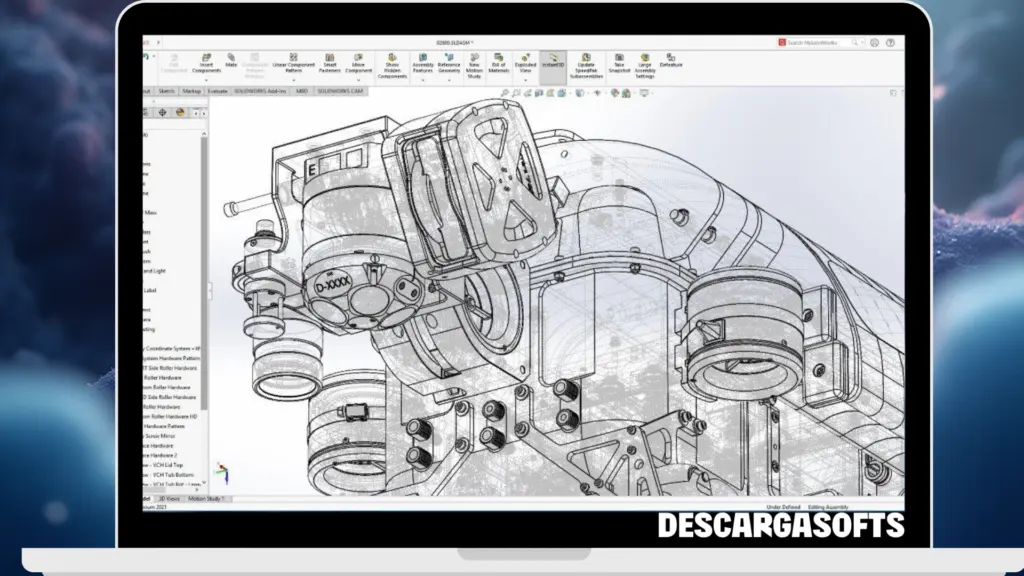Switch to the SOLIDWORKS CAM tab
This screenshot has width=1024, height=576.
[x=337, y=90]
